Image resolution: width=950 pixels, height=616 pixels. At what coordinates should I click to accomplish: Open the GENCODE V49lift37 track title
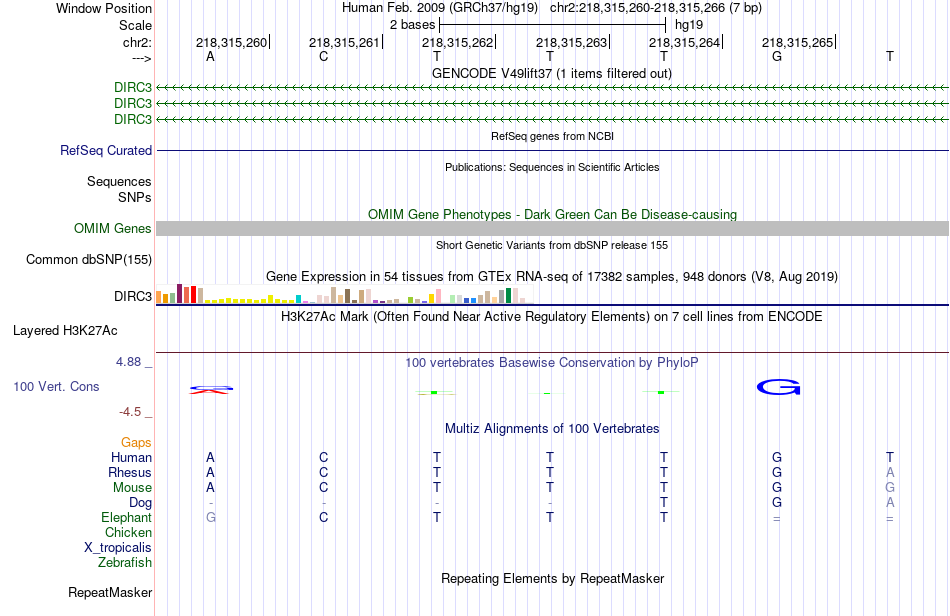[x=552, y=73]
